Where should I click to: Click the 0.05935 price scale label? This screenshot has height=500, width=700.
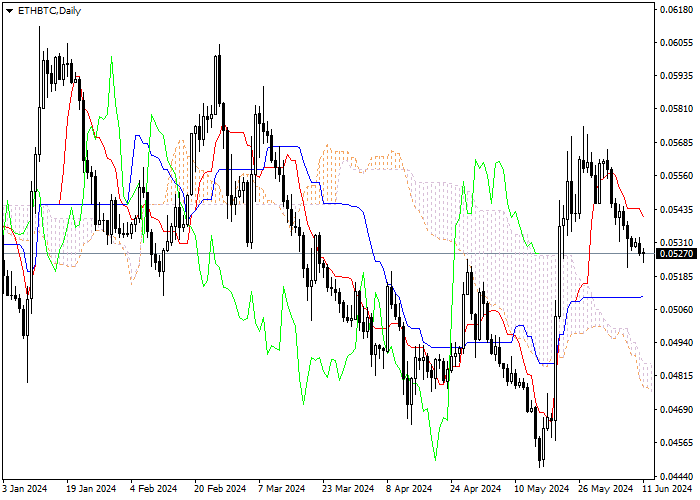(676, 75)
